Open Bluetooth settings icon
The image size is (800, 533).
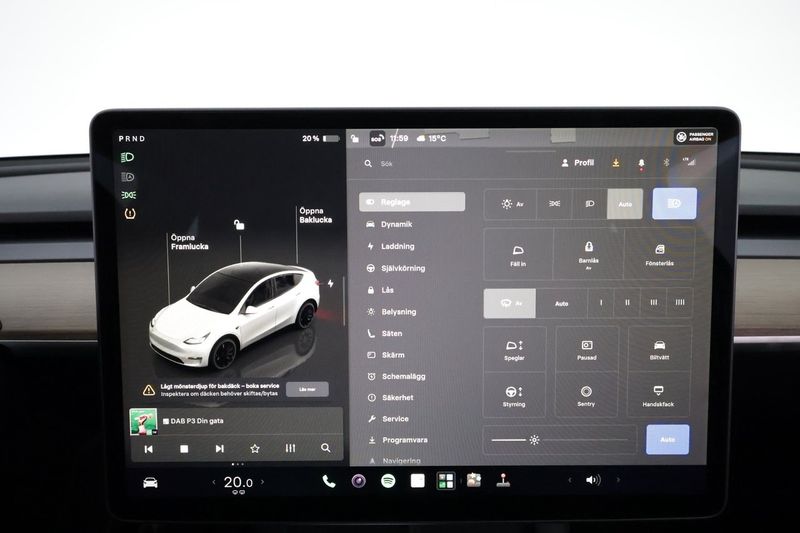[666, 163]
